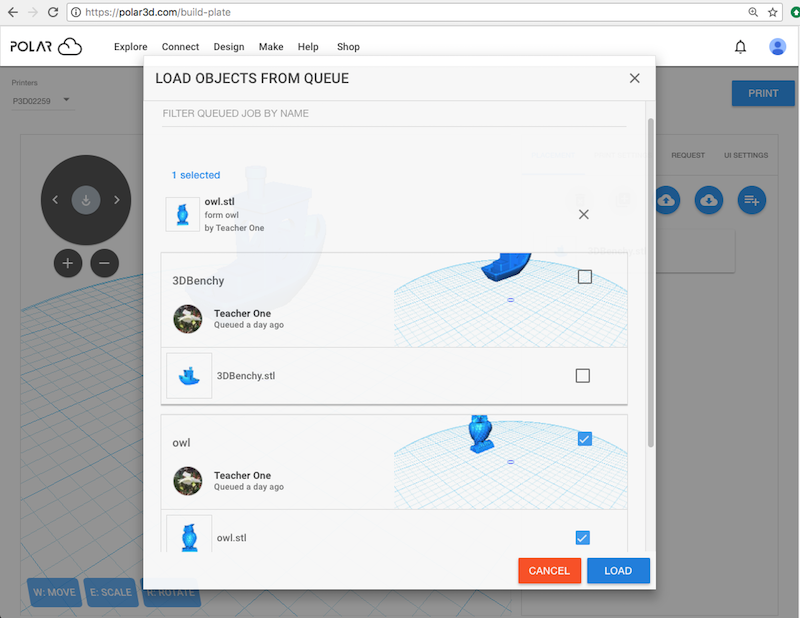
Task: Open the Connect menu
Action: (180, 47)
